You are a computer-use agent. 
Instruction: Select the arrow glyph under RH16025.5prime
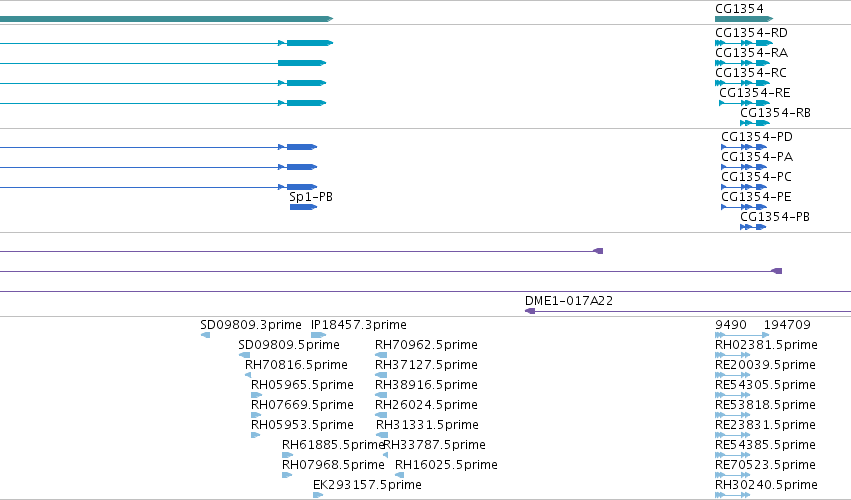coord(399,475)
